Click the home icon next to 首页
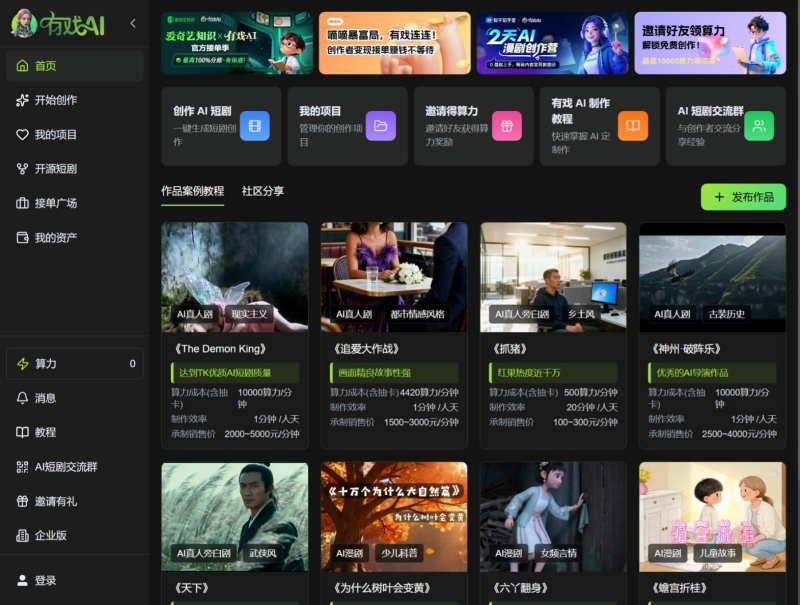The image size is (800, 605). coord(22,65)
